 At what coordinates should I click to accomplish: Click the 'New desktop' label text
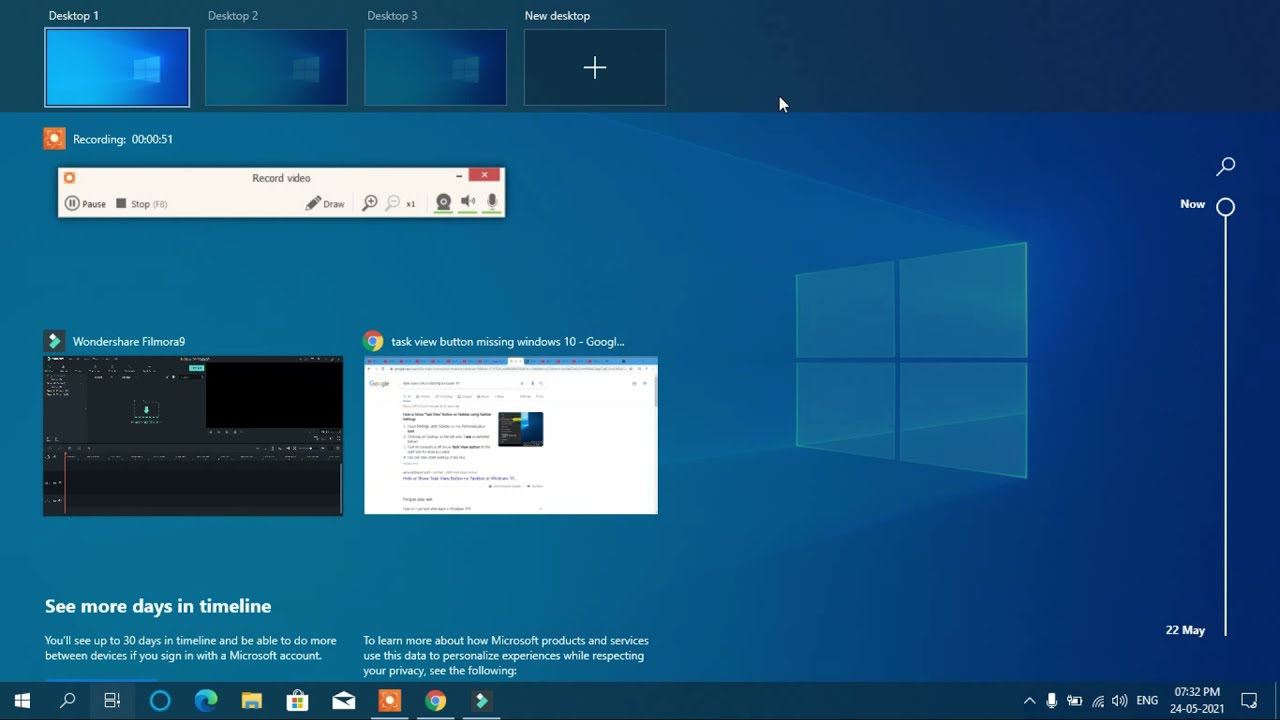pyautogui.click(x=557, y=16)
